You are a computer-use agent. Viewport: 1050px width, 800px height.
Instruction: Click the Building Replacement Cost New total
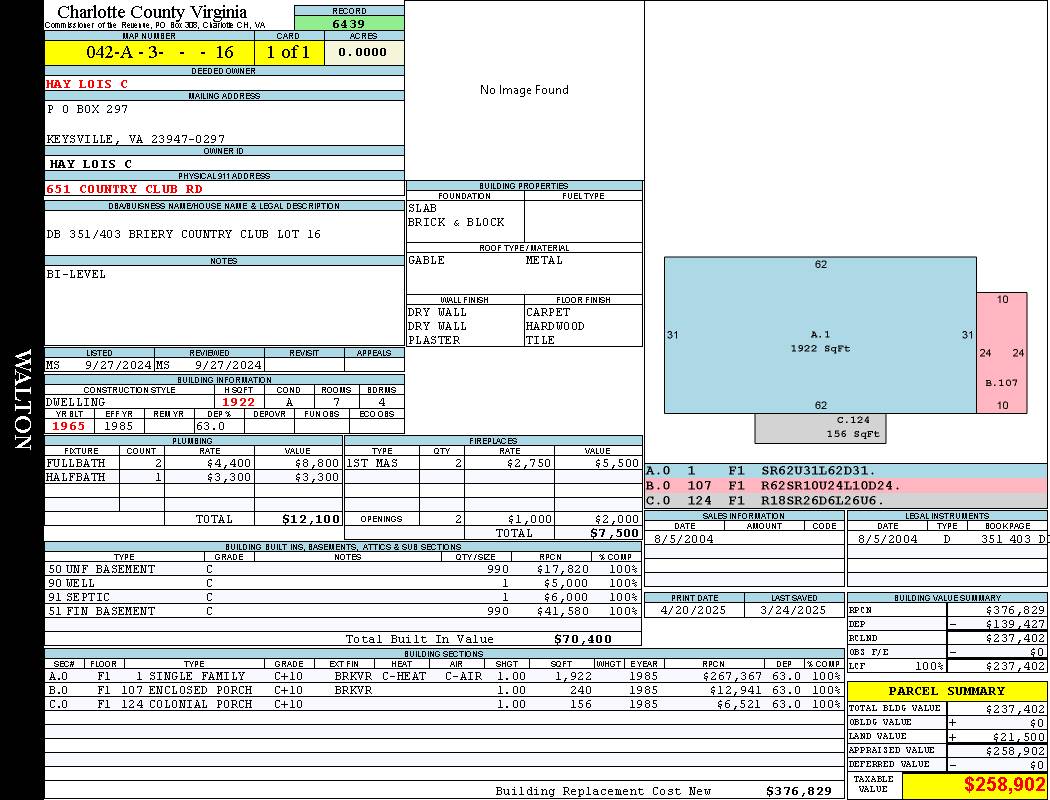[x=664, y=791]
